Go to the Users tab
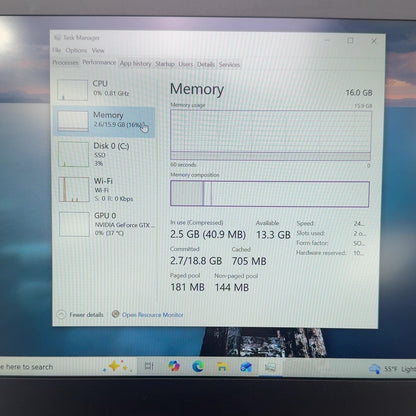The image size is (416, 416). coord(185,64)
